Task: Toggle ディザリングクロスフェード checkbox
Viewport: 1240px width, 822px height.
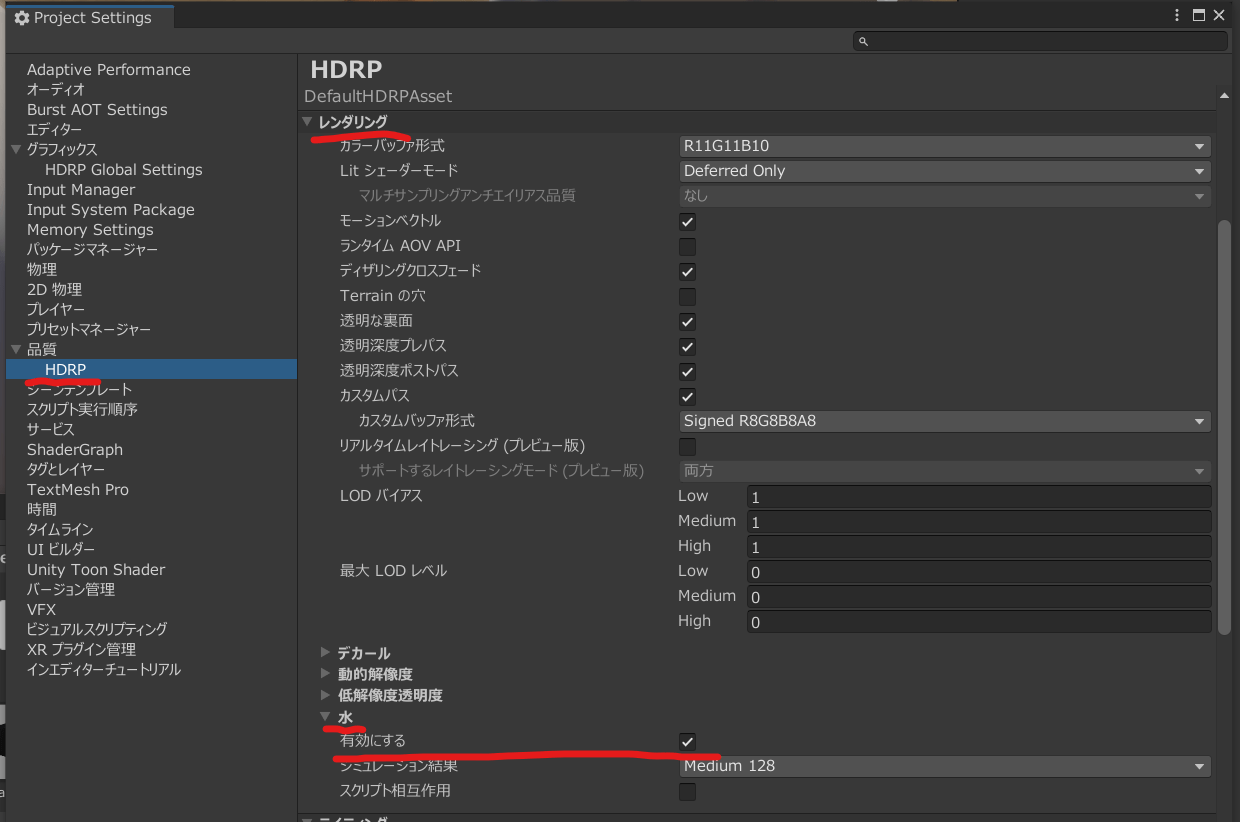Action: [687, 271]
